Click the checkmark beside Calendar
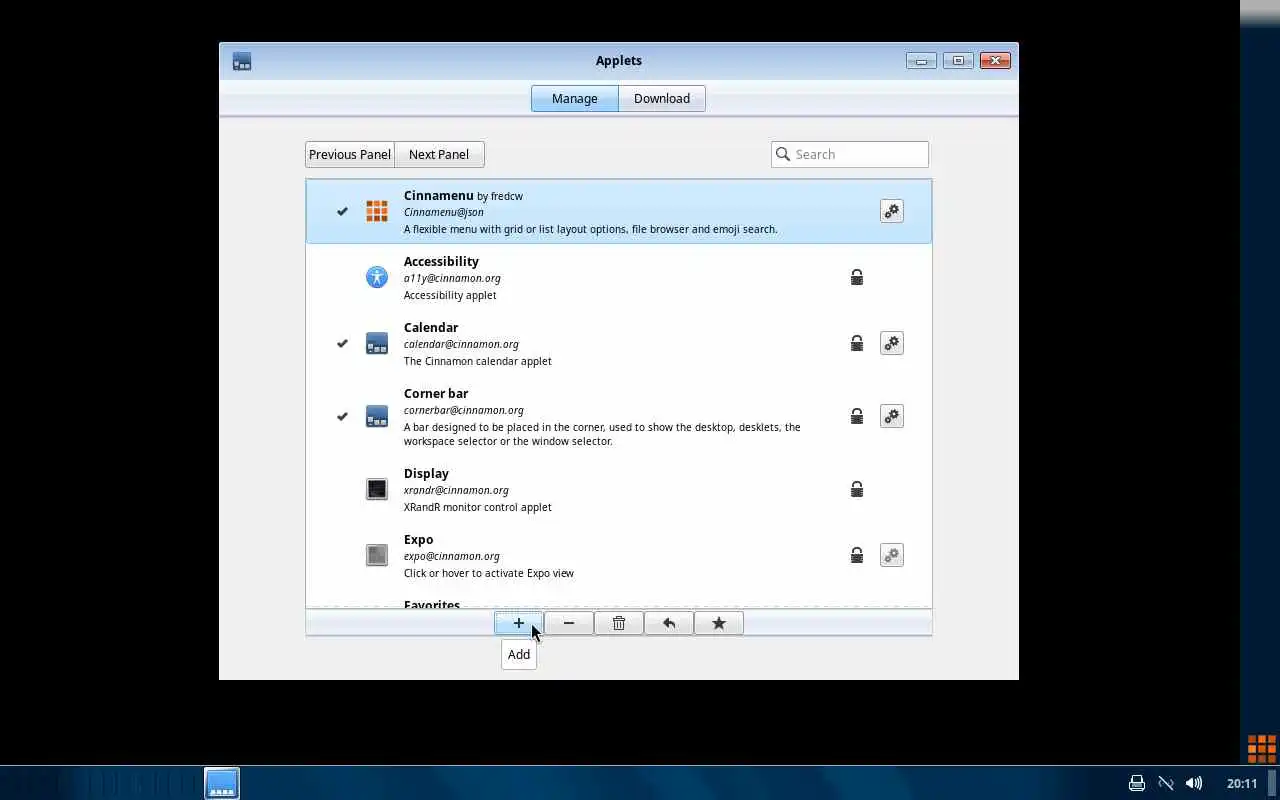This screenshot has height=800, width=1280. (x=342, y=343)
